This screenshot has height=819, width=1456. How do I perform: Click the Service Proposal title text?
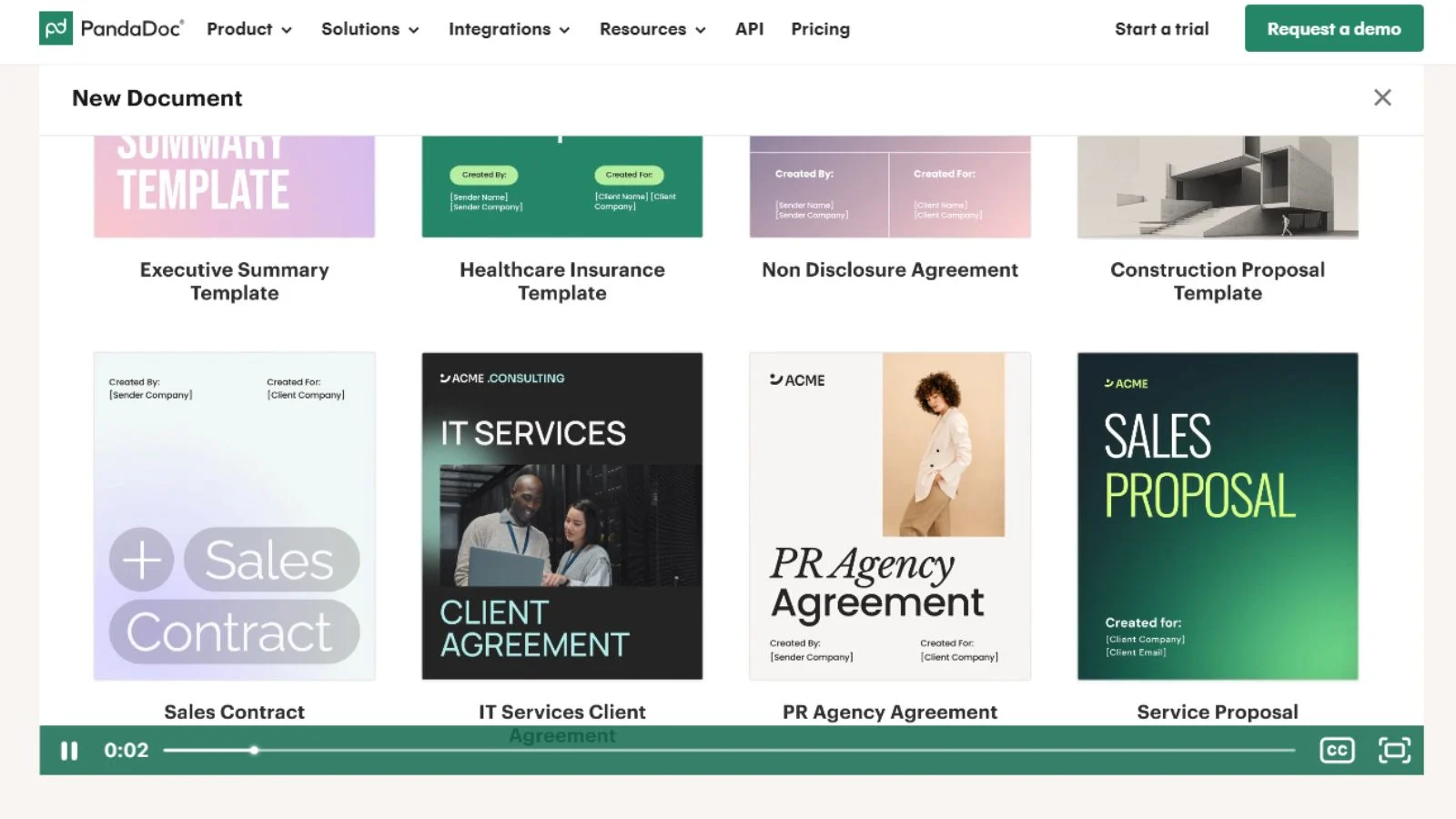point(1218,712)
